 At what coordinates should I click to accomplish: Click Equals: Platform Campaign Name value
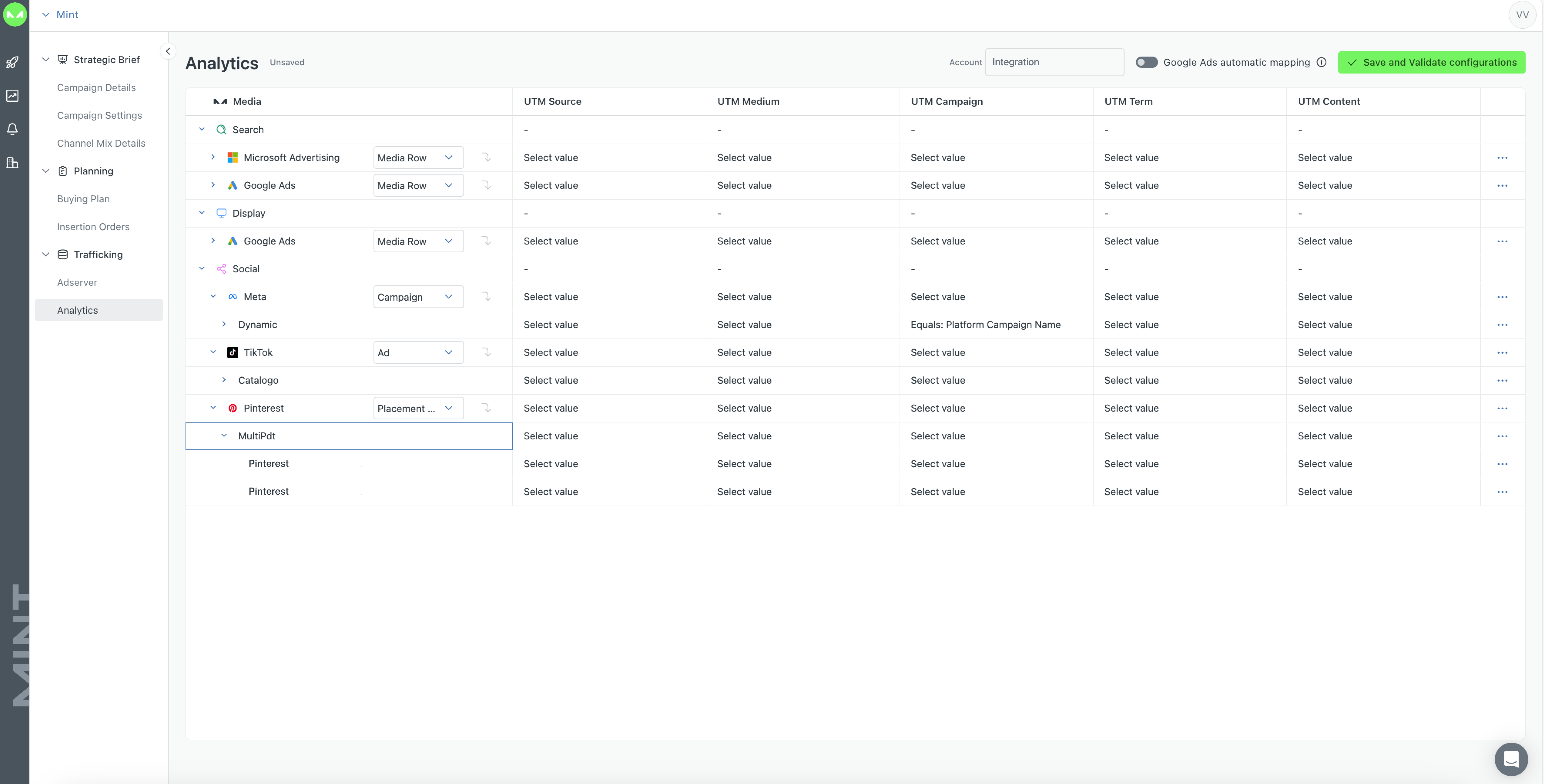(985, 324)
